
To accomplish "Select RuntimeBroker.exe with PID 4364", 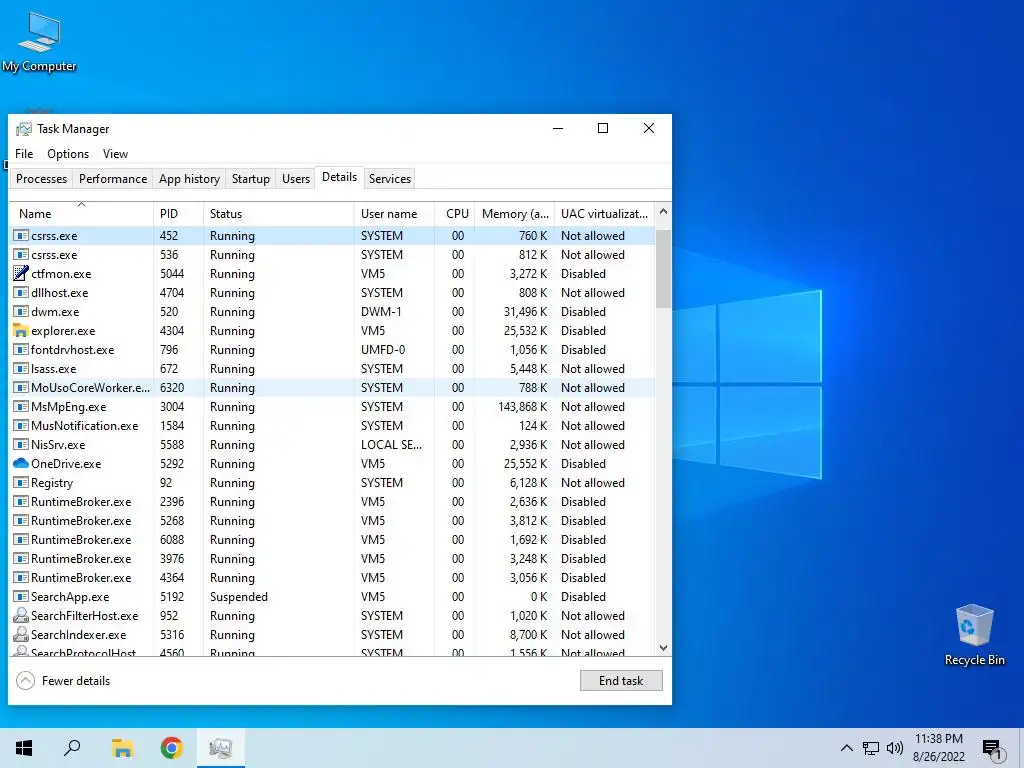I will (x=332, y=577).
